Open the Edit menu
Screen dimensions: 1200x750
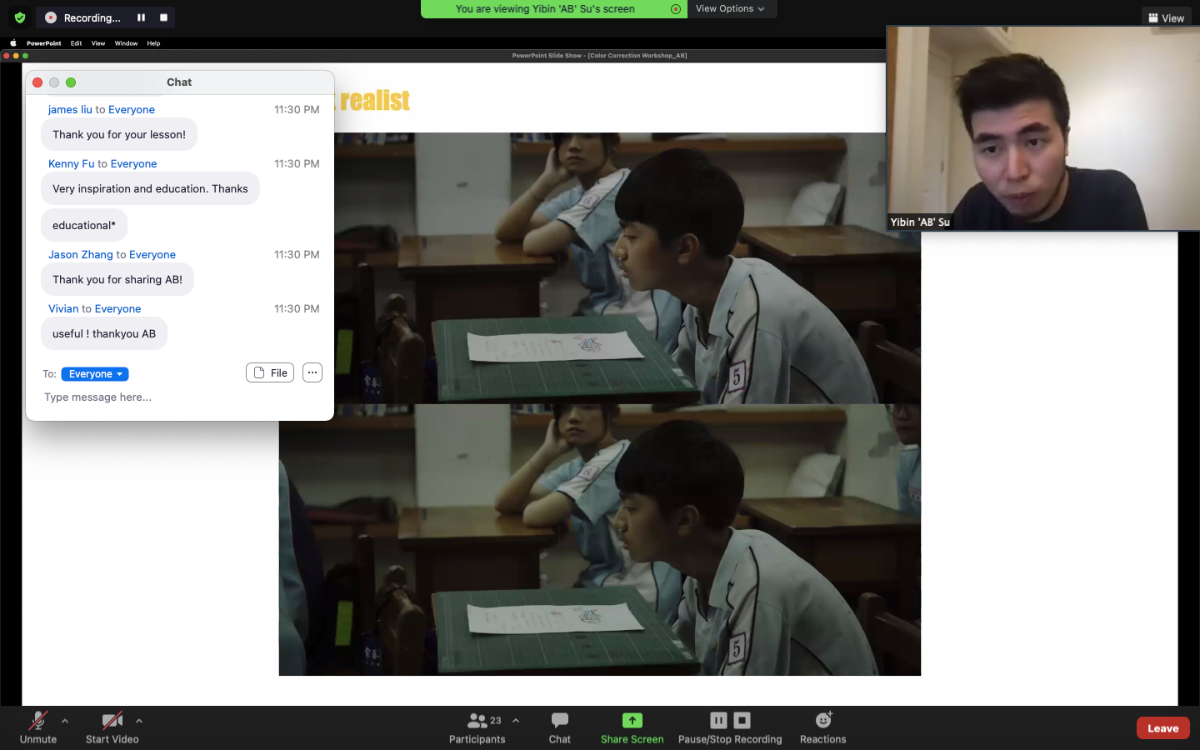pos(76,43)
